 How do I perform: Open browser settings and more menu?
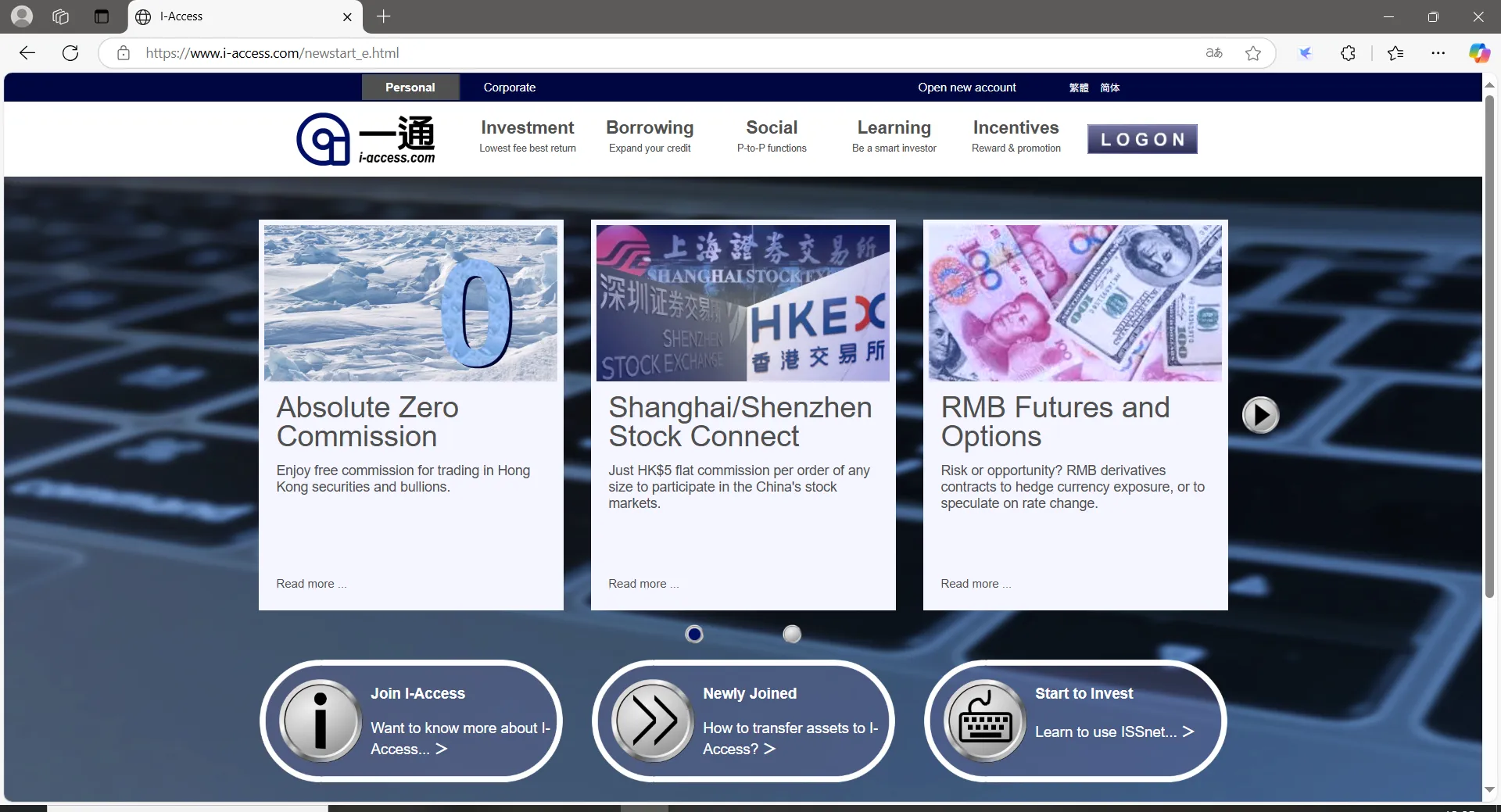point(1438,53)
